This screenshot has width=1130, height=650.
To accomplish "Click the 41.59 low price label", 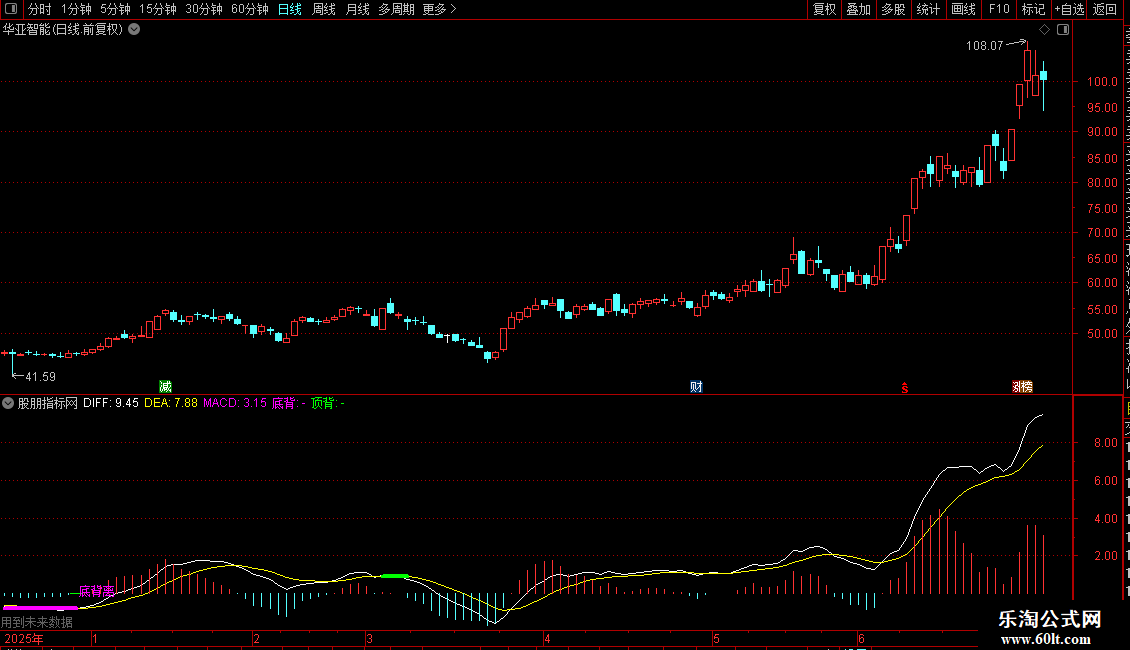I will (40, 377).
